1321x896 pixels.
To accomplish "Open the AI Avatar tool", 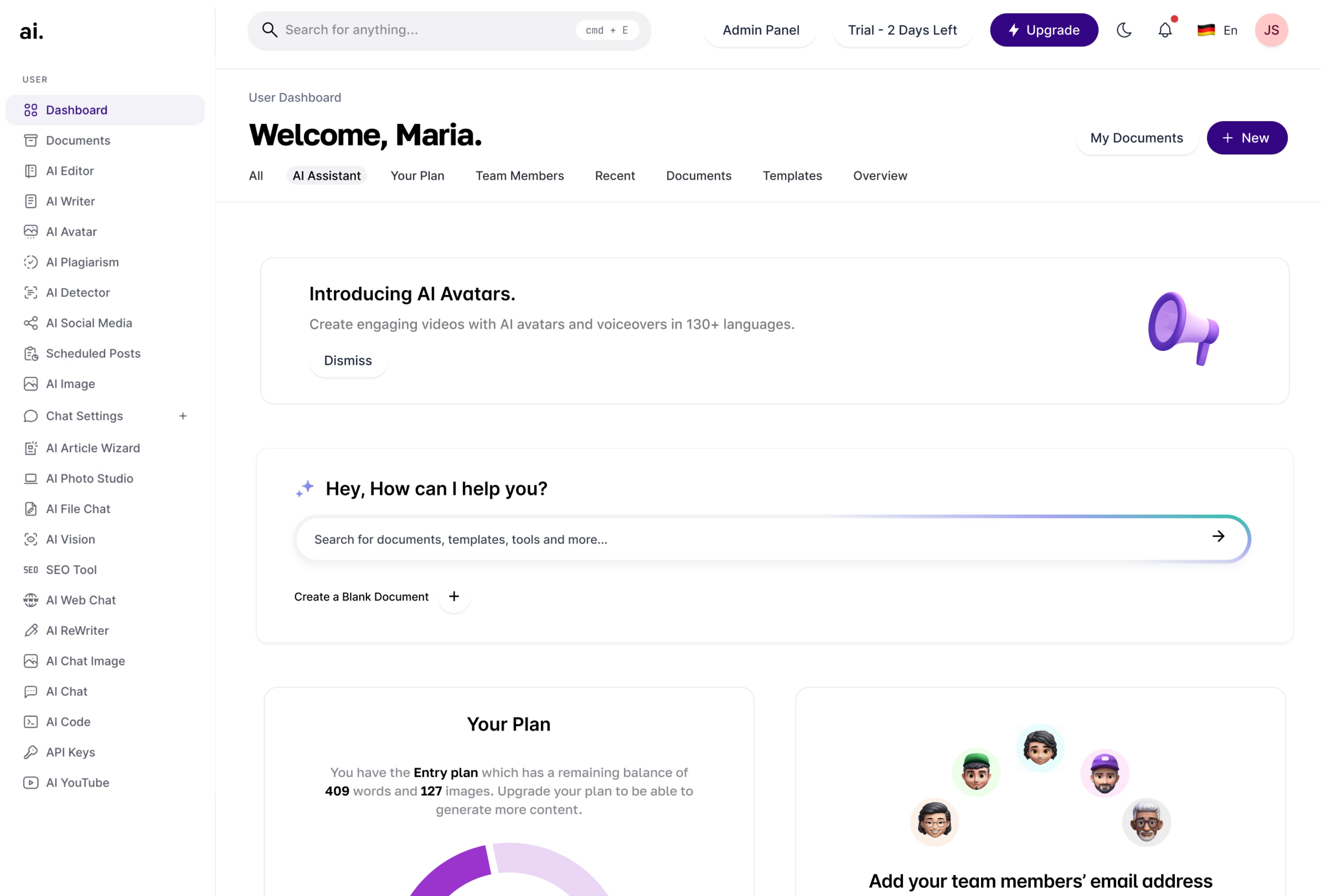I will [x=71, y=231].
